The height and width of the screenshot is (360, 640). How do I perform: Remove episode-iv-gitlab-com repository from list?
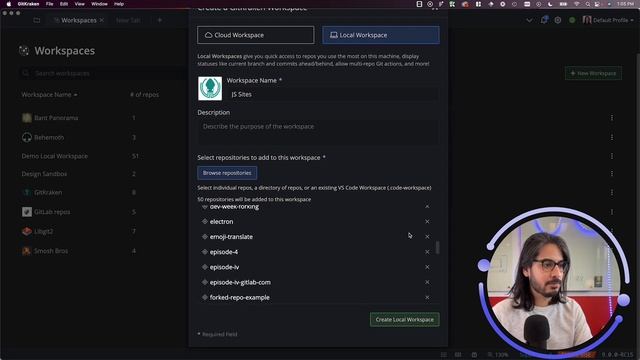coord(427,282)
